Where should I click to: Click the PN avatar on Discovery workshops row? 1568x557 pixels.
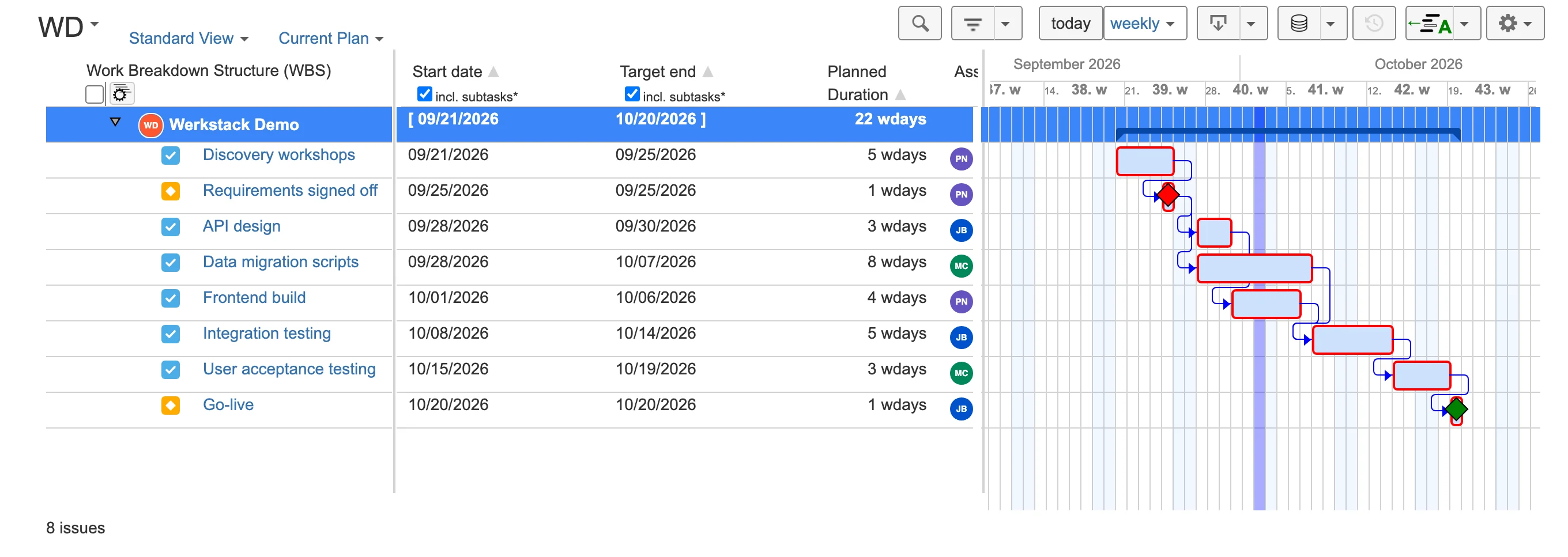(x=960, y=159)
